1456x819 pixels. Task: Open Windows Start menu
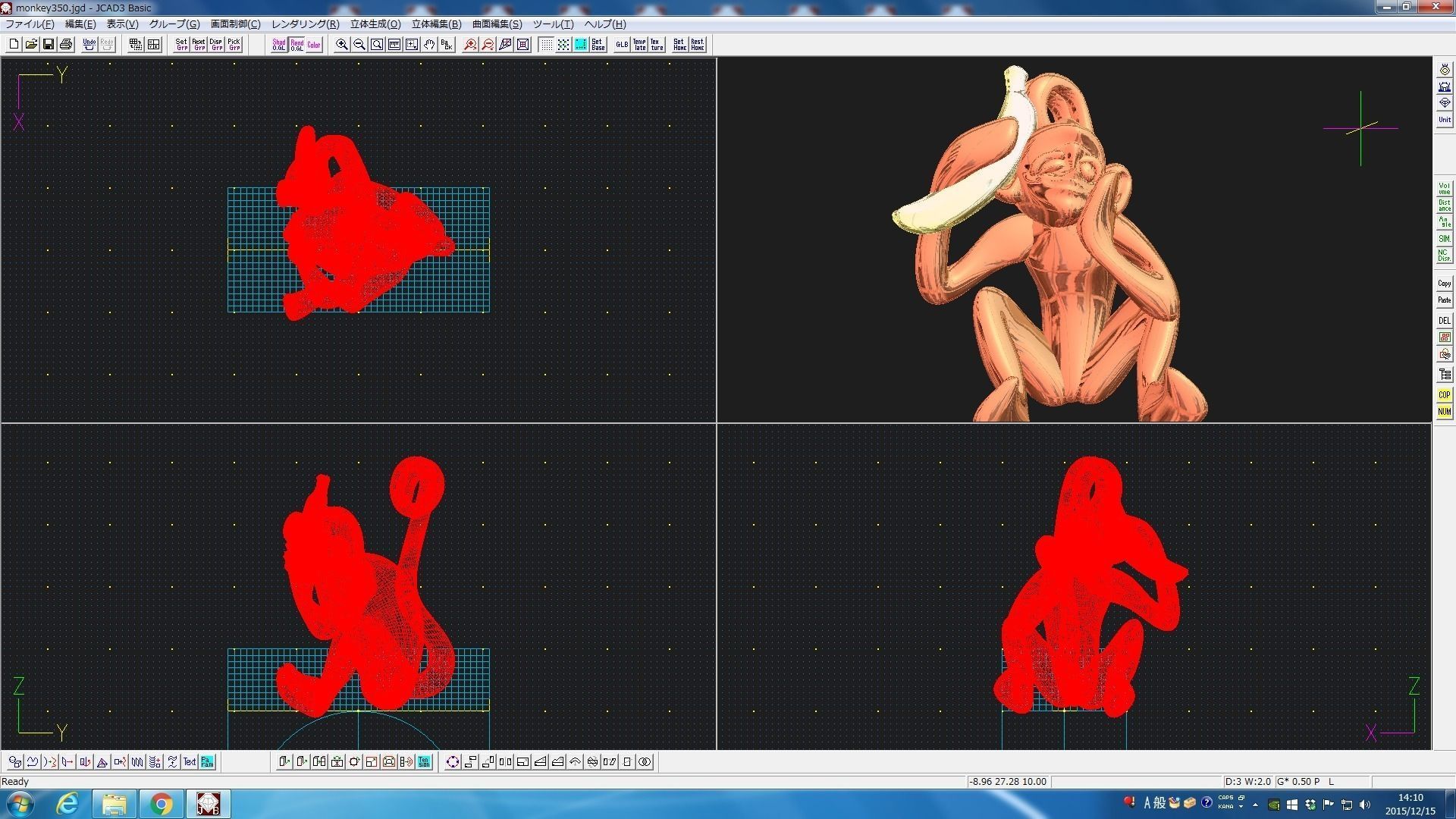[20, 804]
